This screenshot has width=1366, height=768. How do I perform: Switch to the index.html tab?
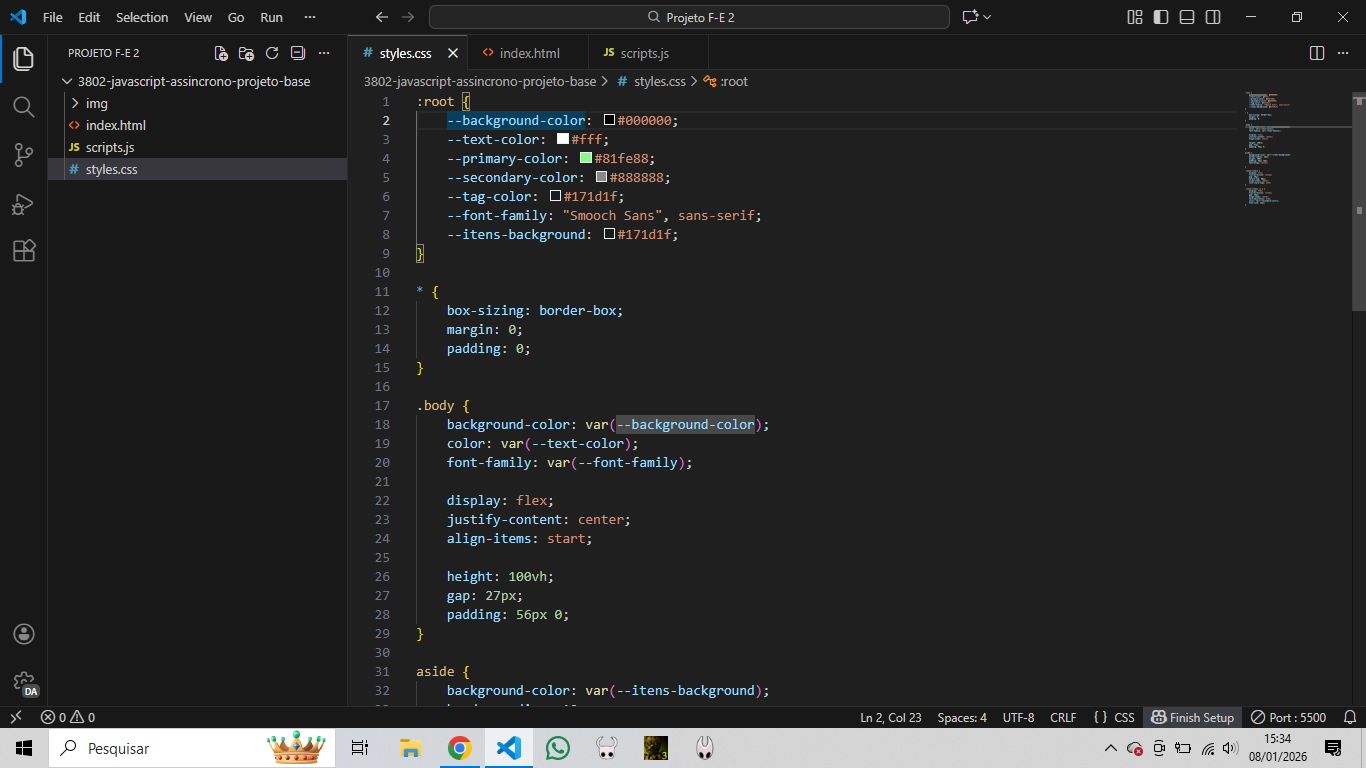[x=529, y=53]
